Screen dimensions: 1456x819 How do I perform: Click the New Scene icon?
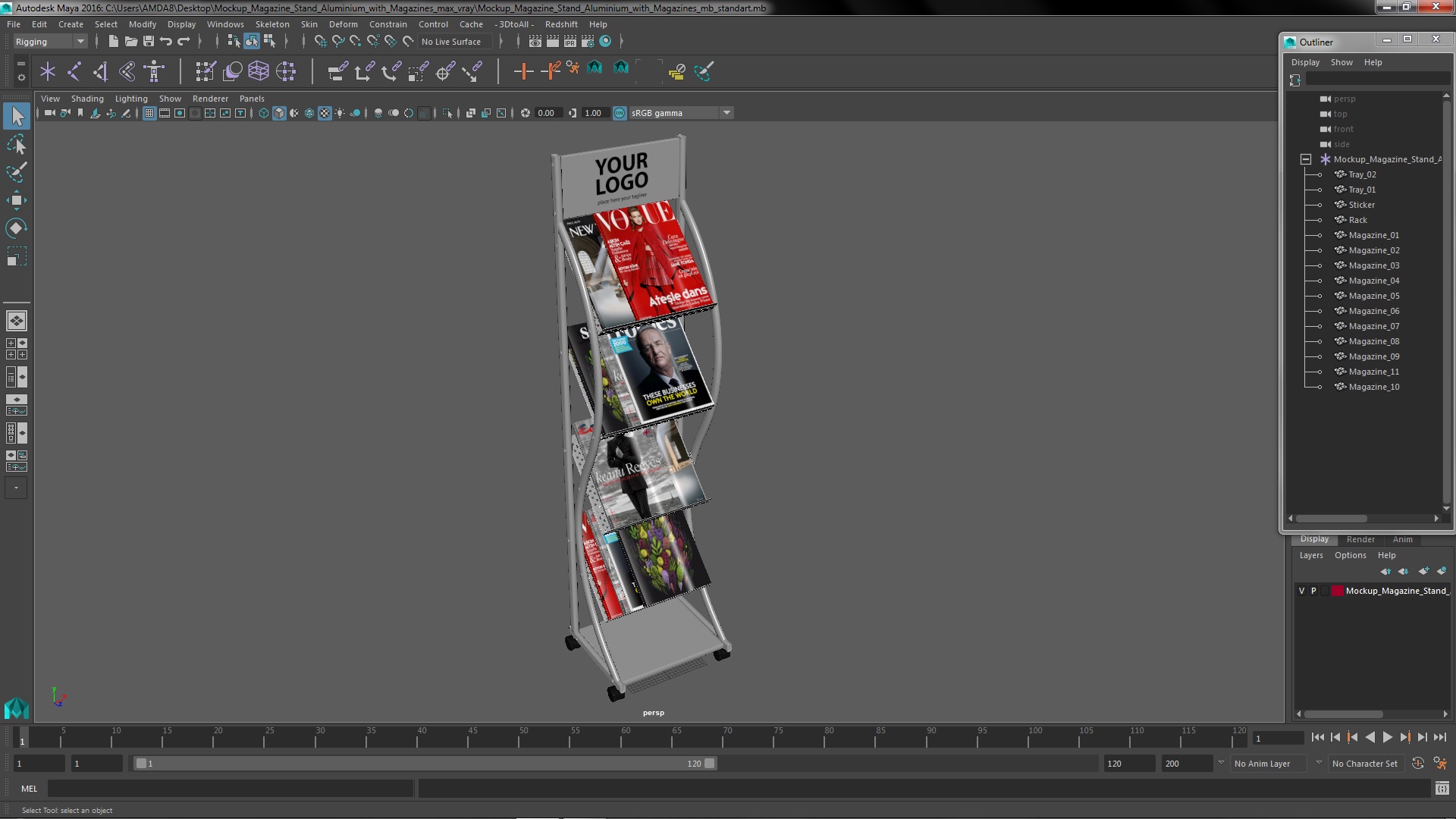[113, 42]
